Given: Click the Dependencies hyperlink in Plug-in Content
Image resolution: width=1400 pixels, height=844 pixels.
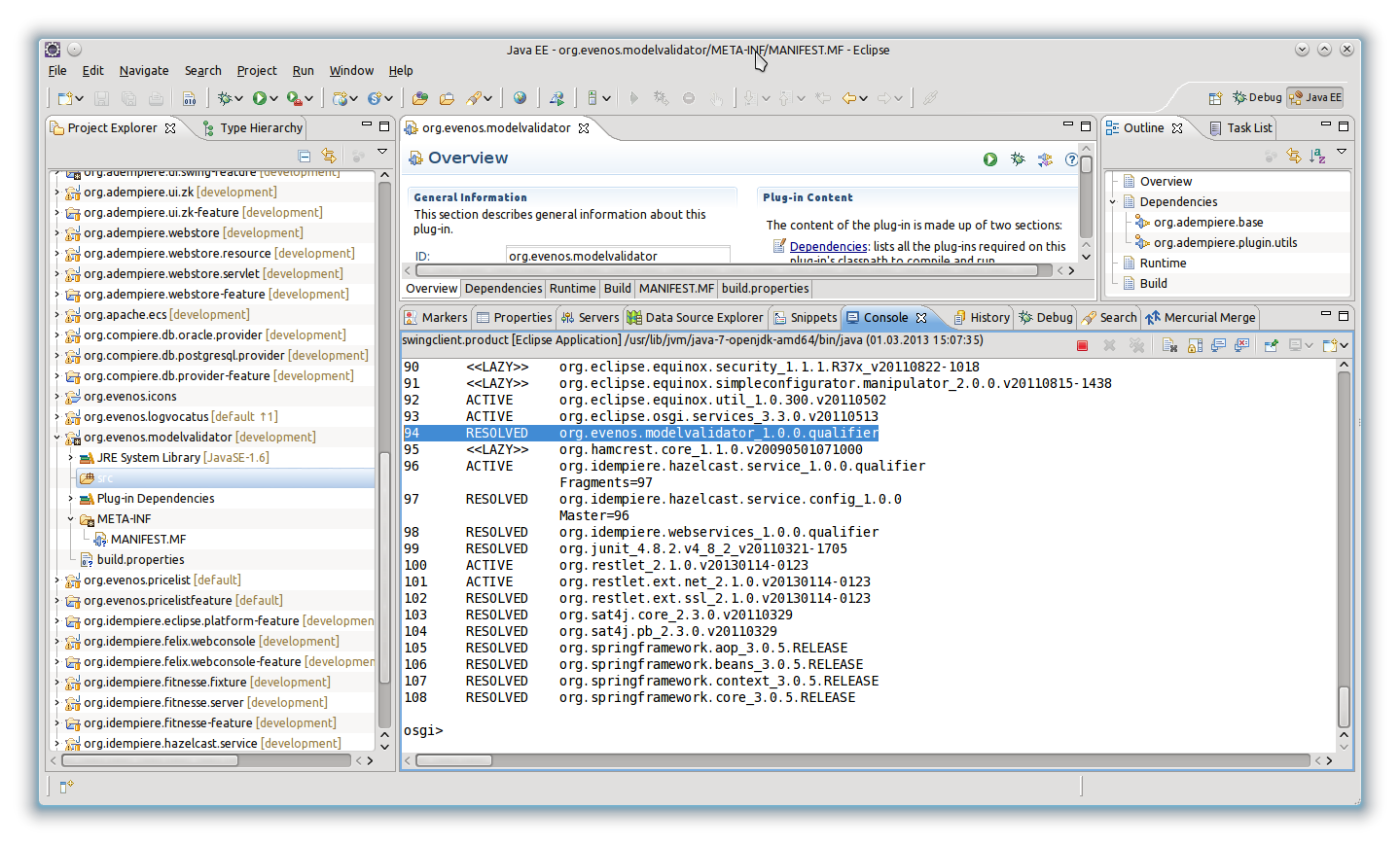Looking at the screenshot, I should point(828,247).
